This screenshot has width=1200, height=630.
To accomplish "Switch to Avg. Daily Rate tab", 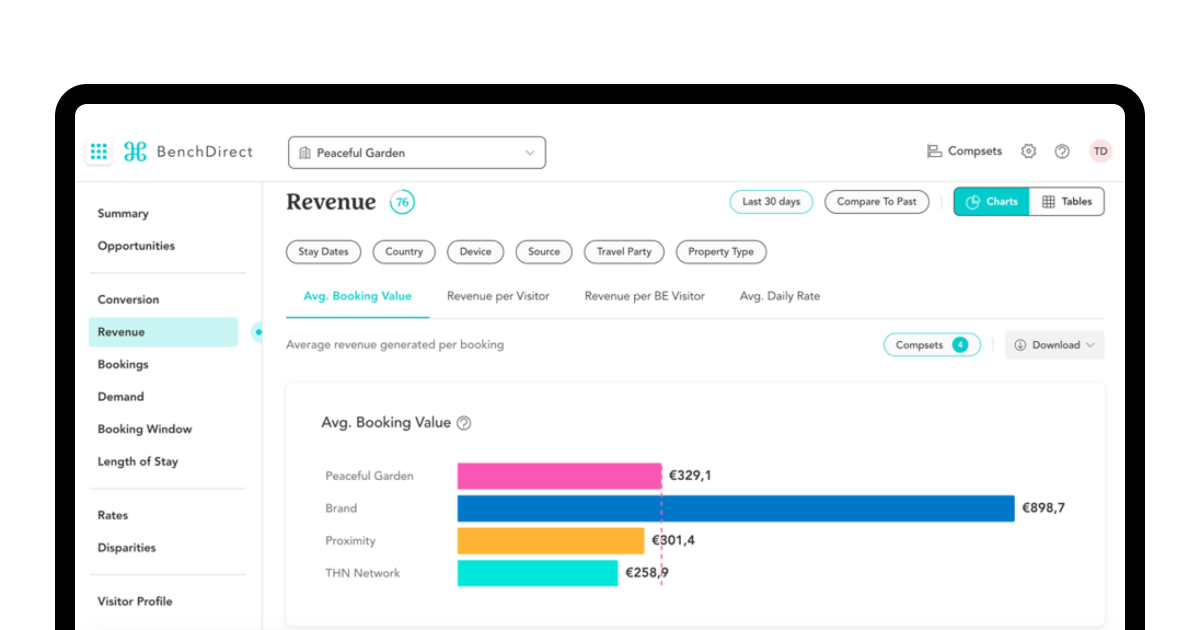I will point(780,297).
